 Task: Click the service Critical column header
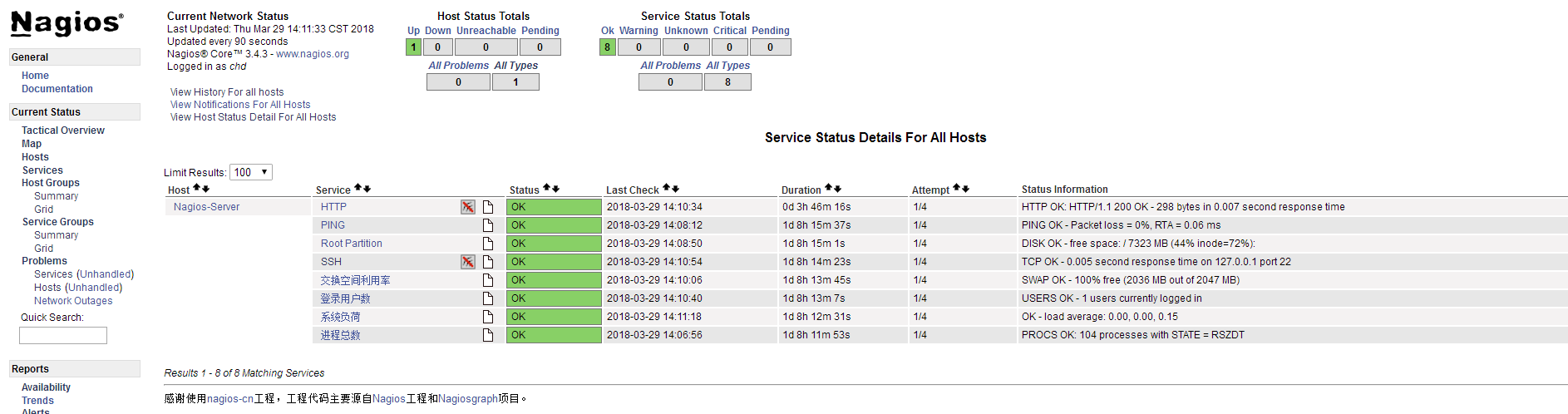coord(730,31)
